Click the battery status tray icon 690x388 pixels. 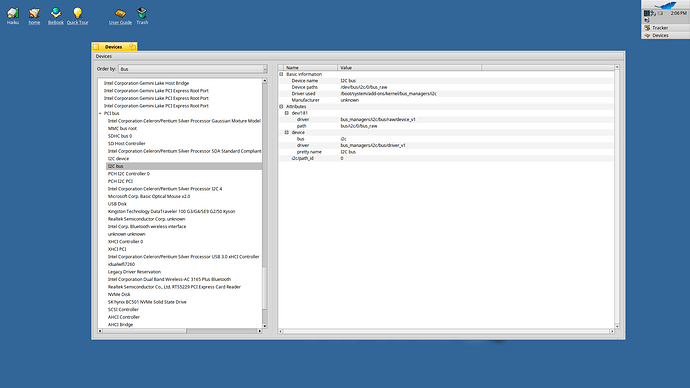[x=661, y=14]
